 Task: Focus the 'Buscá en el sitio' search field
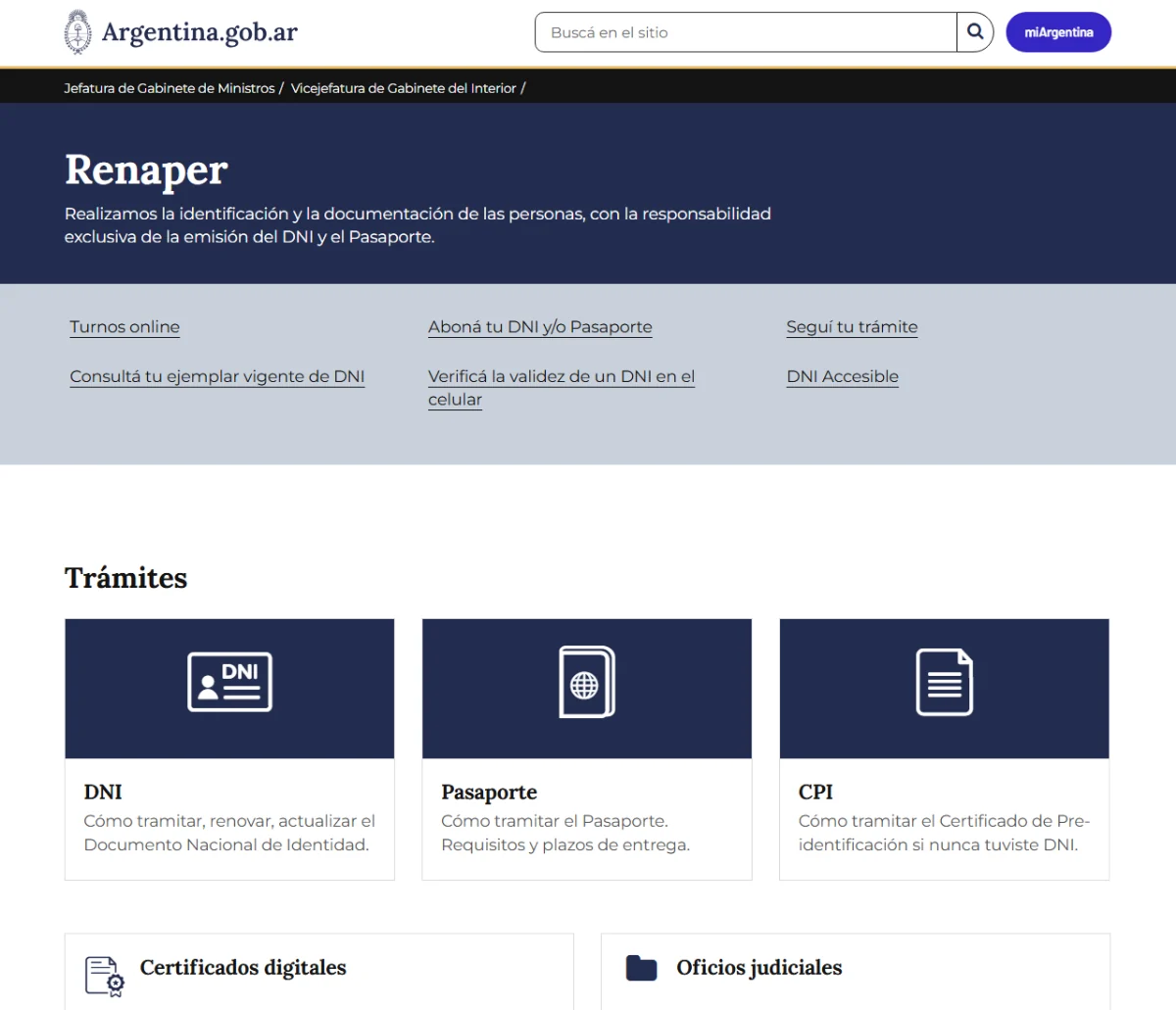[x=746, y=32]
